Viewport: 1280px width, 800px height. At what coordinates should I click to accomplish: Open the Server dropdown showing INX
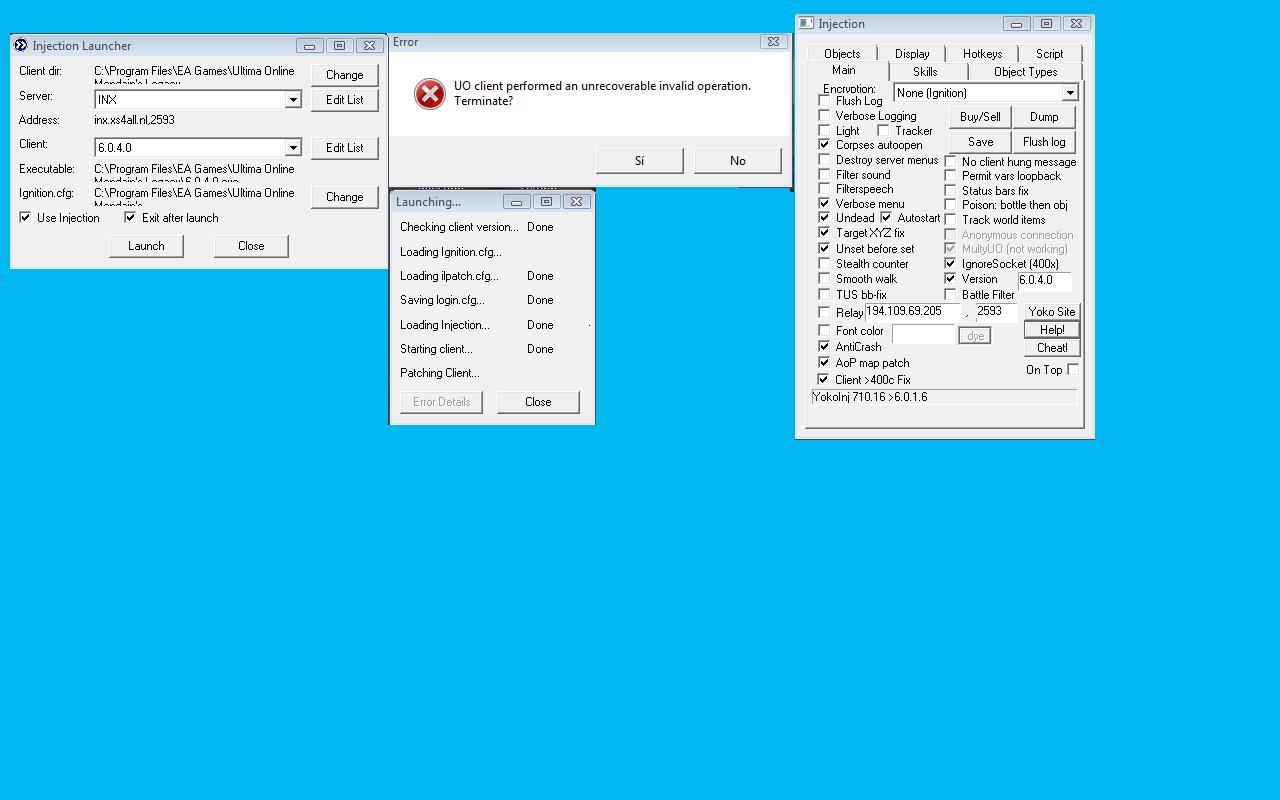click(x=293, y=100)
